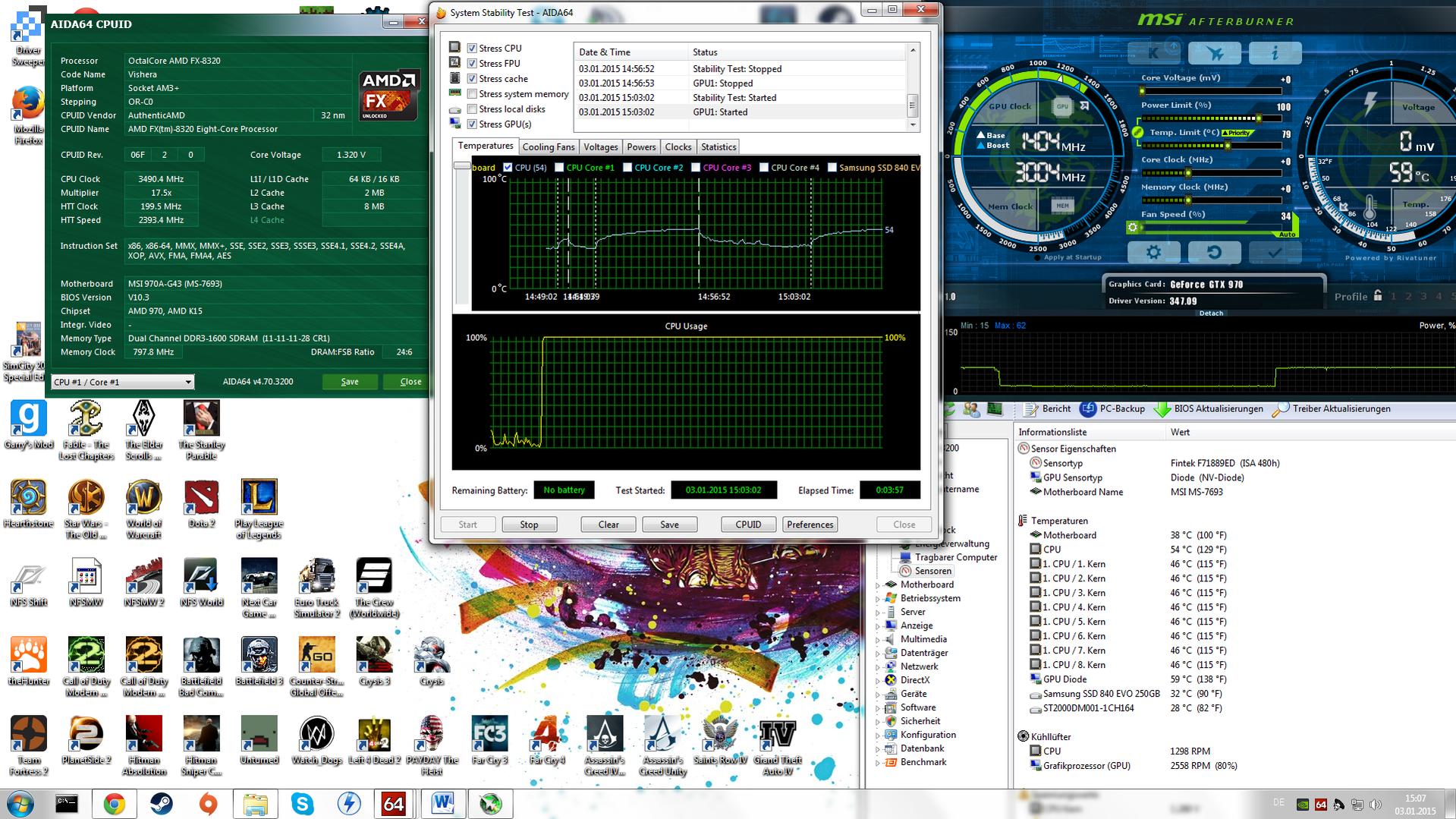This screenshot has width=1456, height=819.
Task: Open the CPU #1 / Core #1 dropdown
Action: 123,382
